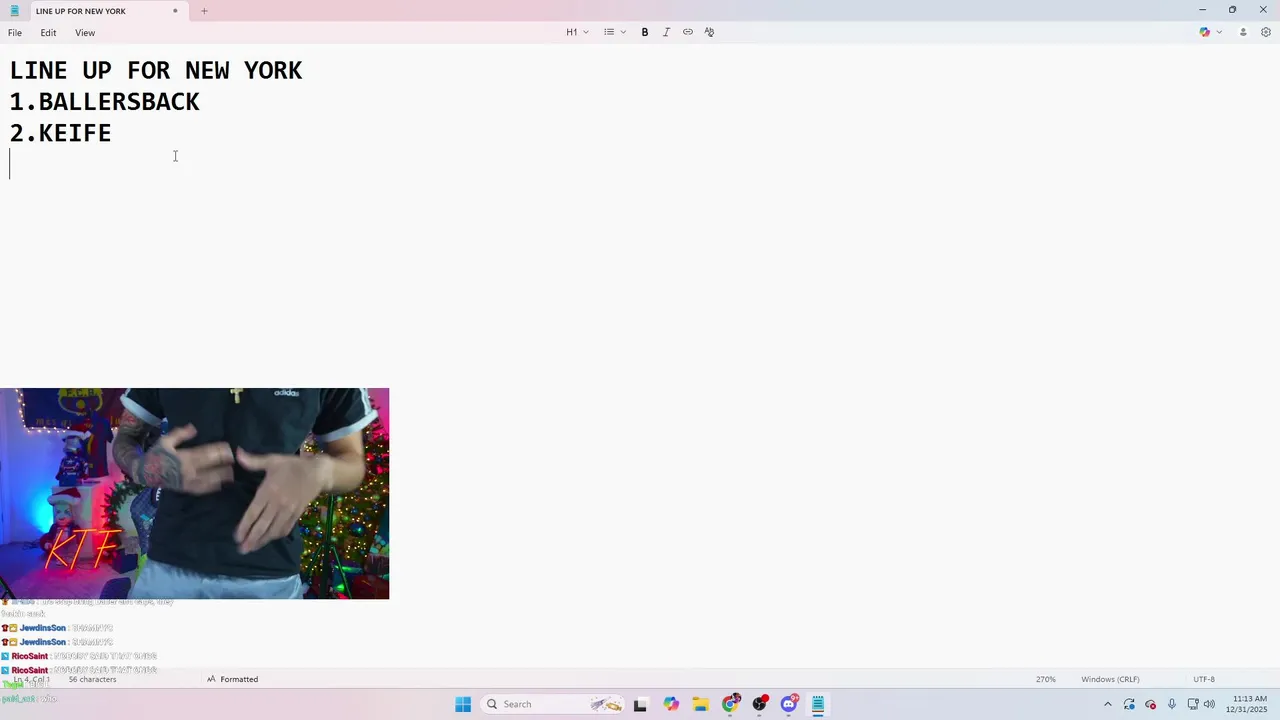Open the H1 heading style dropdown
The image size is (1280, 720).
point(577,32)
